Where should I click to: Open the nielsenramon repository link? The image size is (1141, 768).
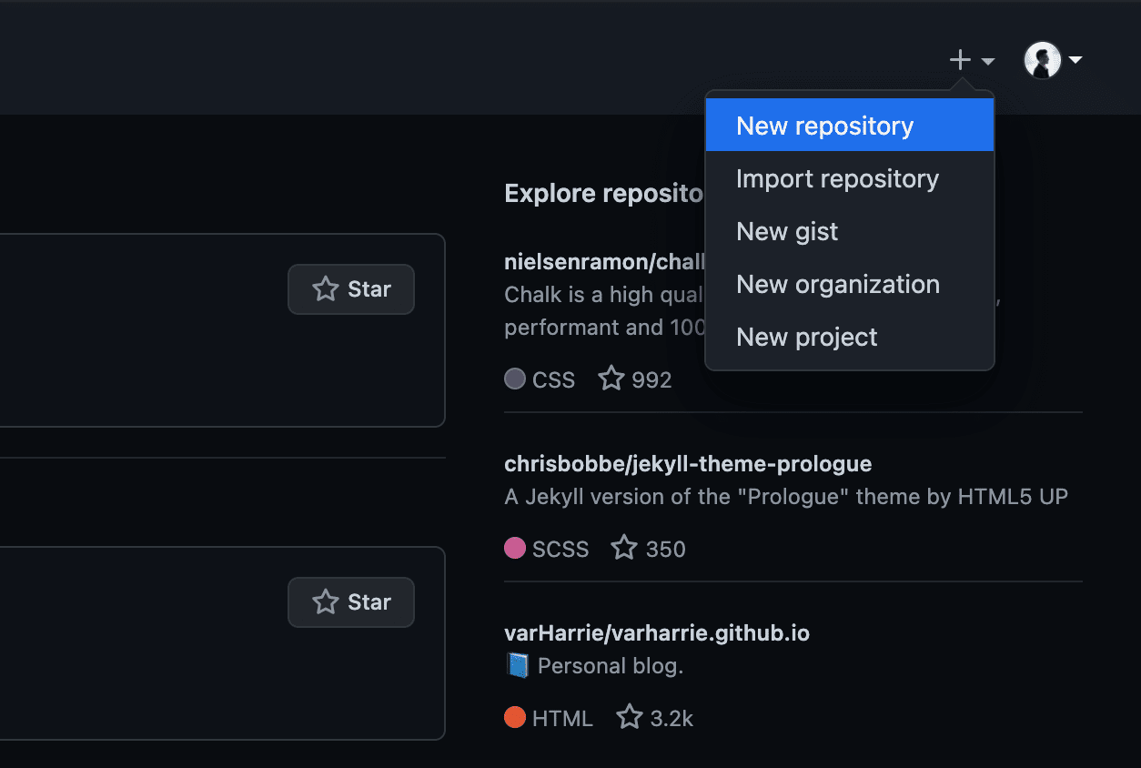(604, 262)
